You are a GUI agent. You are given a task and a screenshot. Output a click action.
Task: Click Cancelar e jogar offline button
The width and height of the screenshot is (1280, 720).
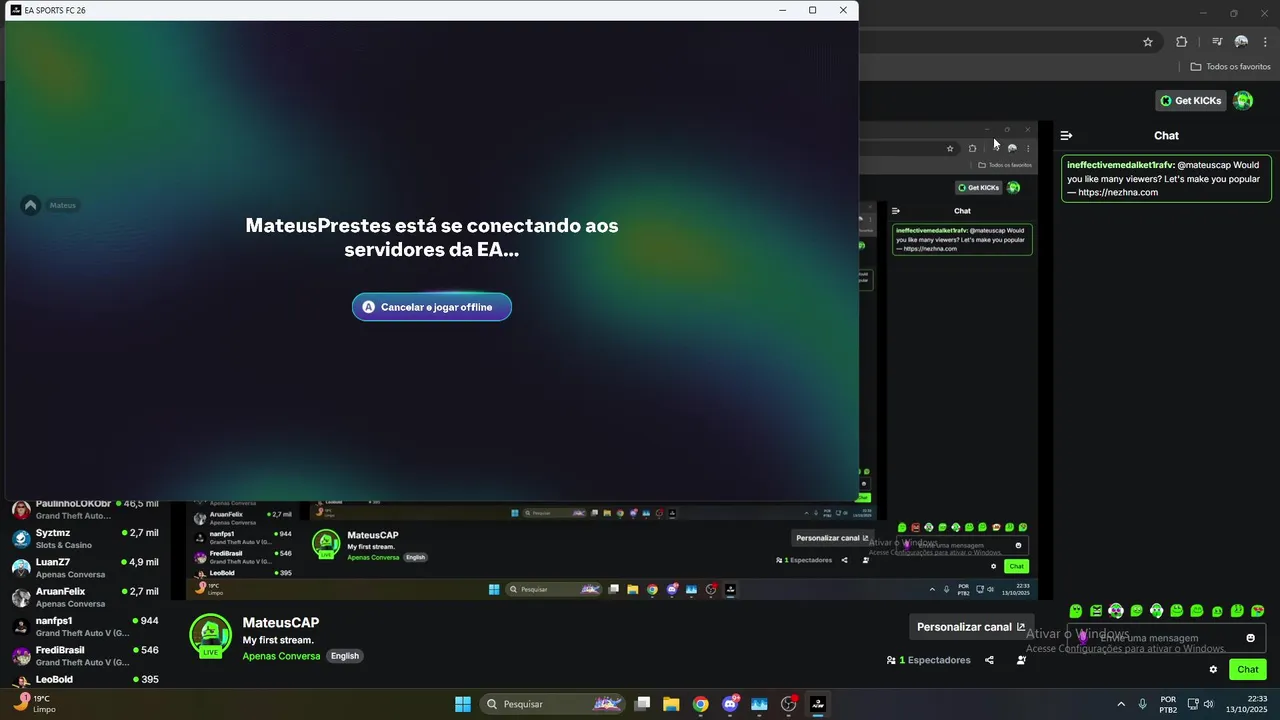tap(432, 307)
